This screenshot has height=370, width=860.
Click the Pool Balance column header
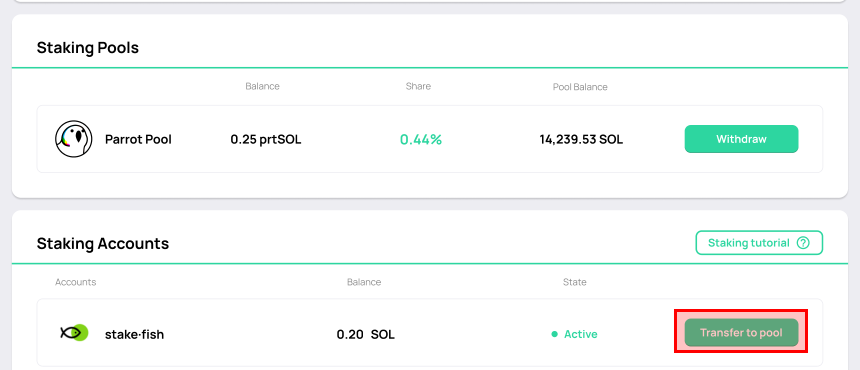pos(580,87)
